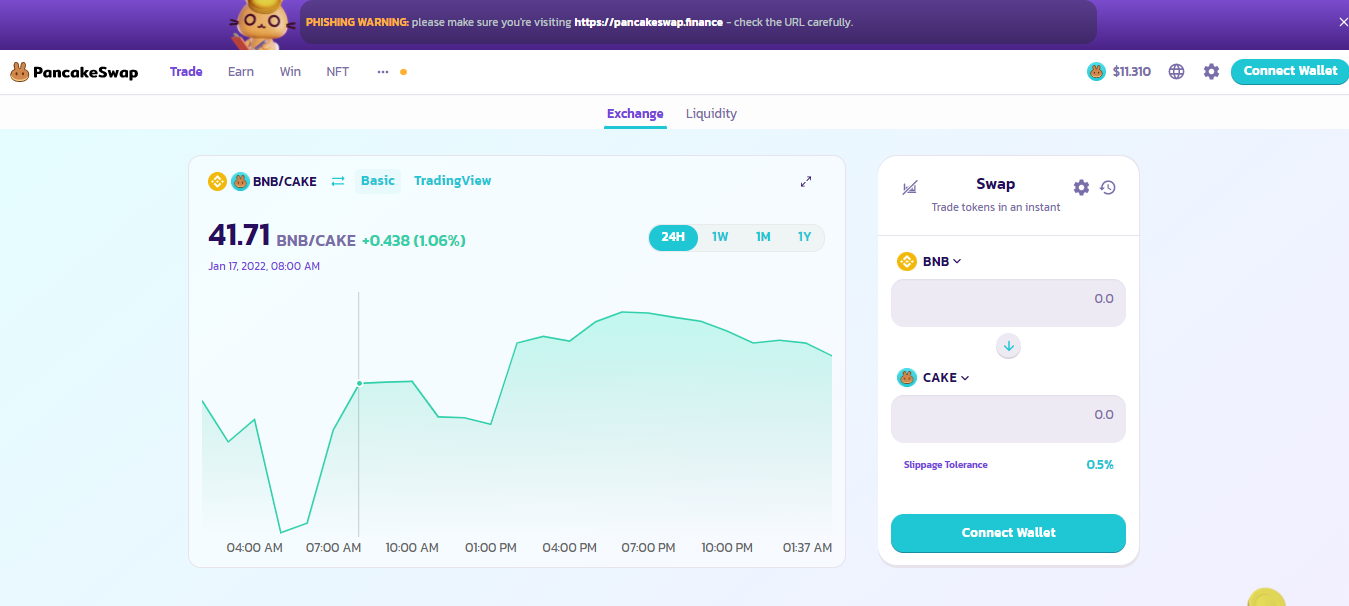Click the 01:00 PM axis label

(490, 548)
